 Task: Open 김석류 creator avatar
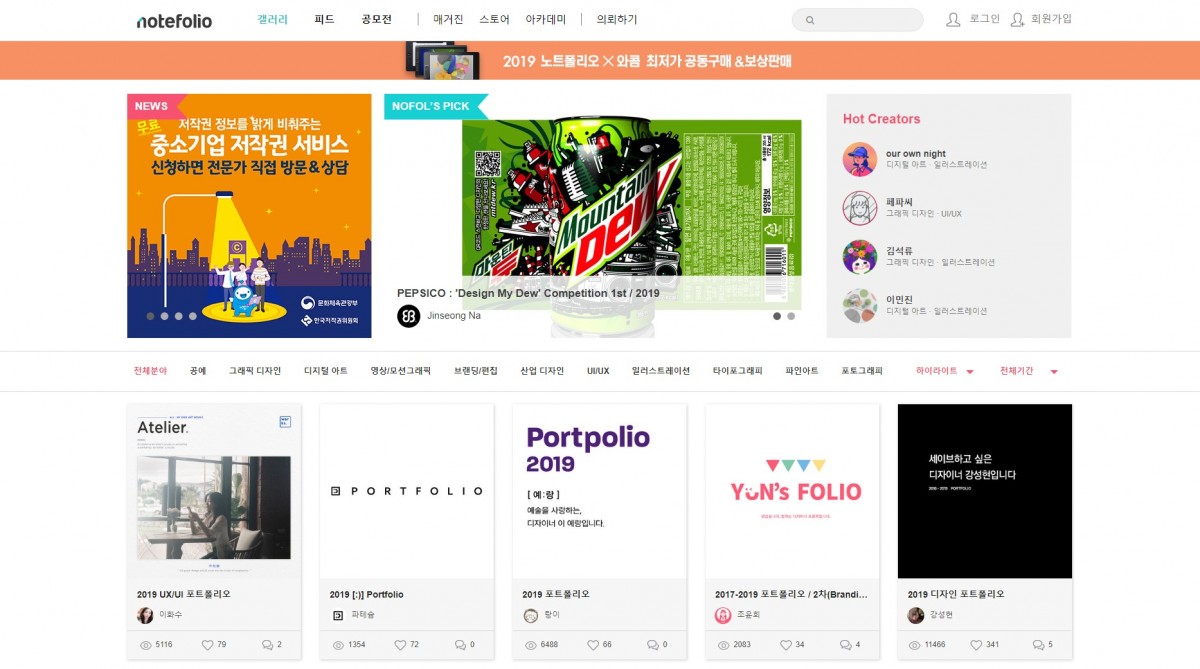[x=860, y=257]
